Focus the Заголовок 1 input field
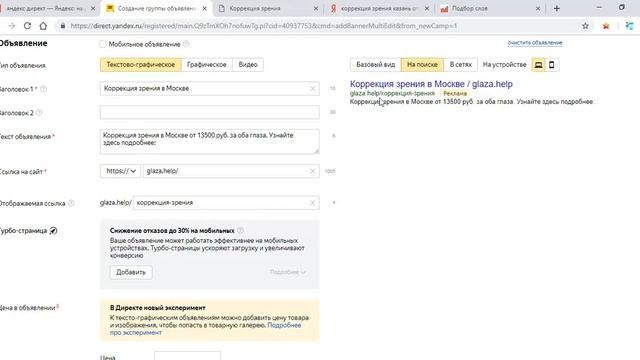The width and height of the screenshot is (640, 360). coord(209,89)
